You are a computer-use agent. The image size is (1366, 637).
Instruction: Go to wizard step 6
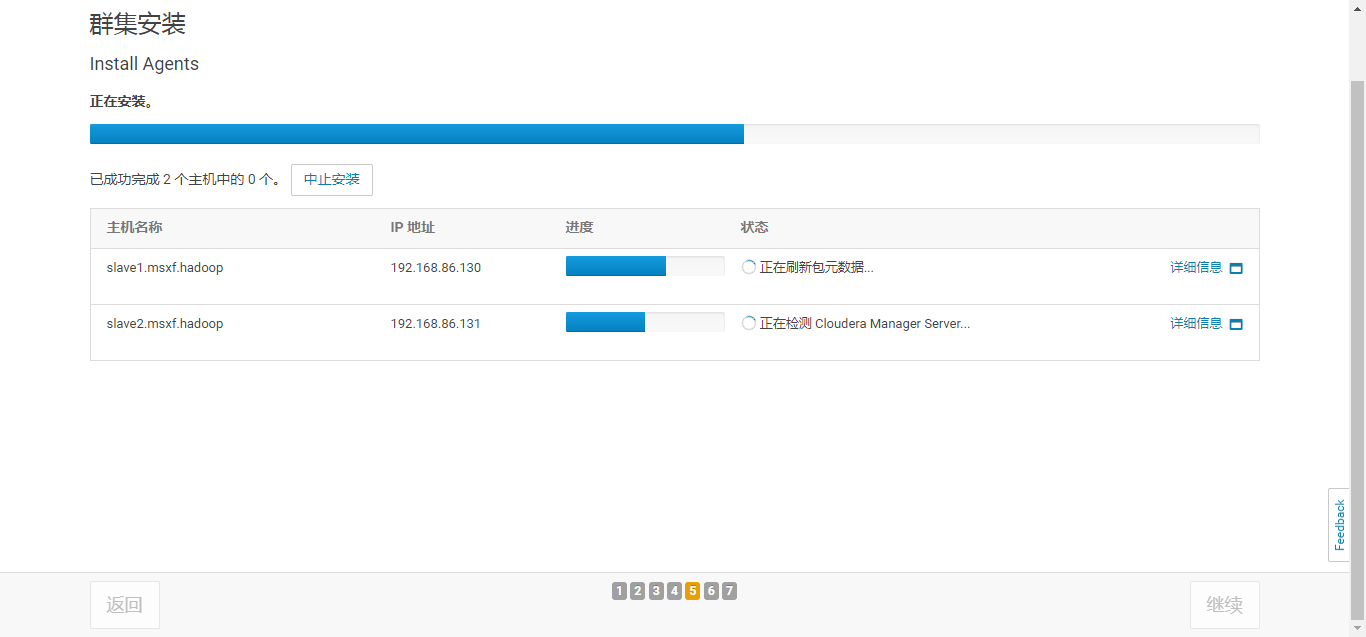pyautogui.click(x=711, y=591)
